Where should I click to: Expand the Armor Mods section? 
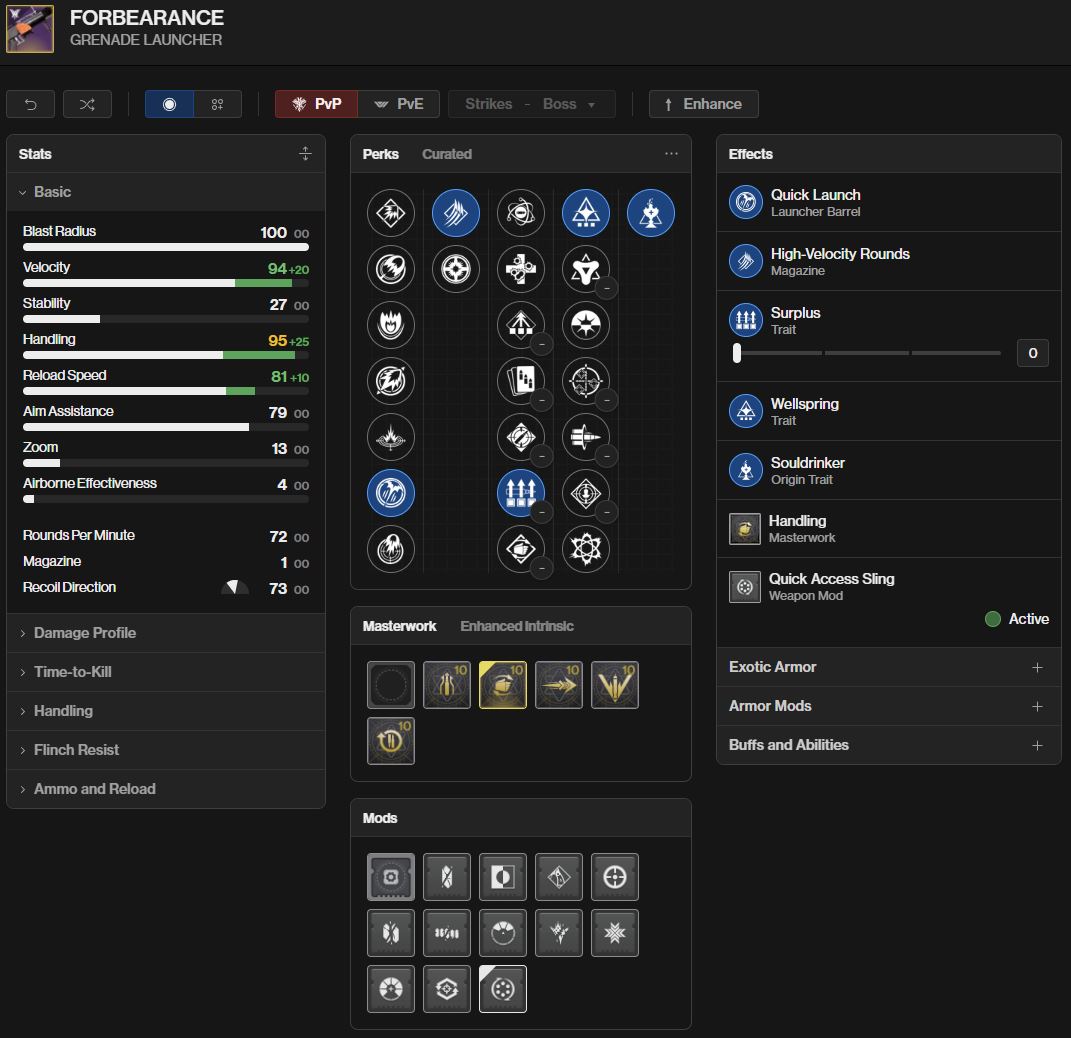[x=889, y=706]
